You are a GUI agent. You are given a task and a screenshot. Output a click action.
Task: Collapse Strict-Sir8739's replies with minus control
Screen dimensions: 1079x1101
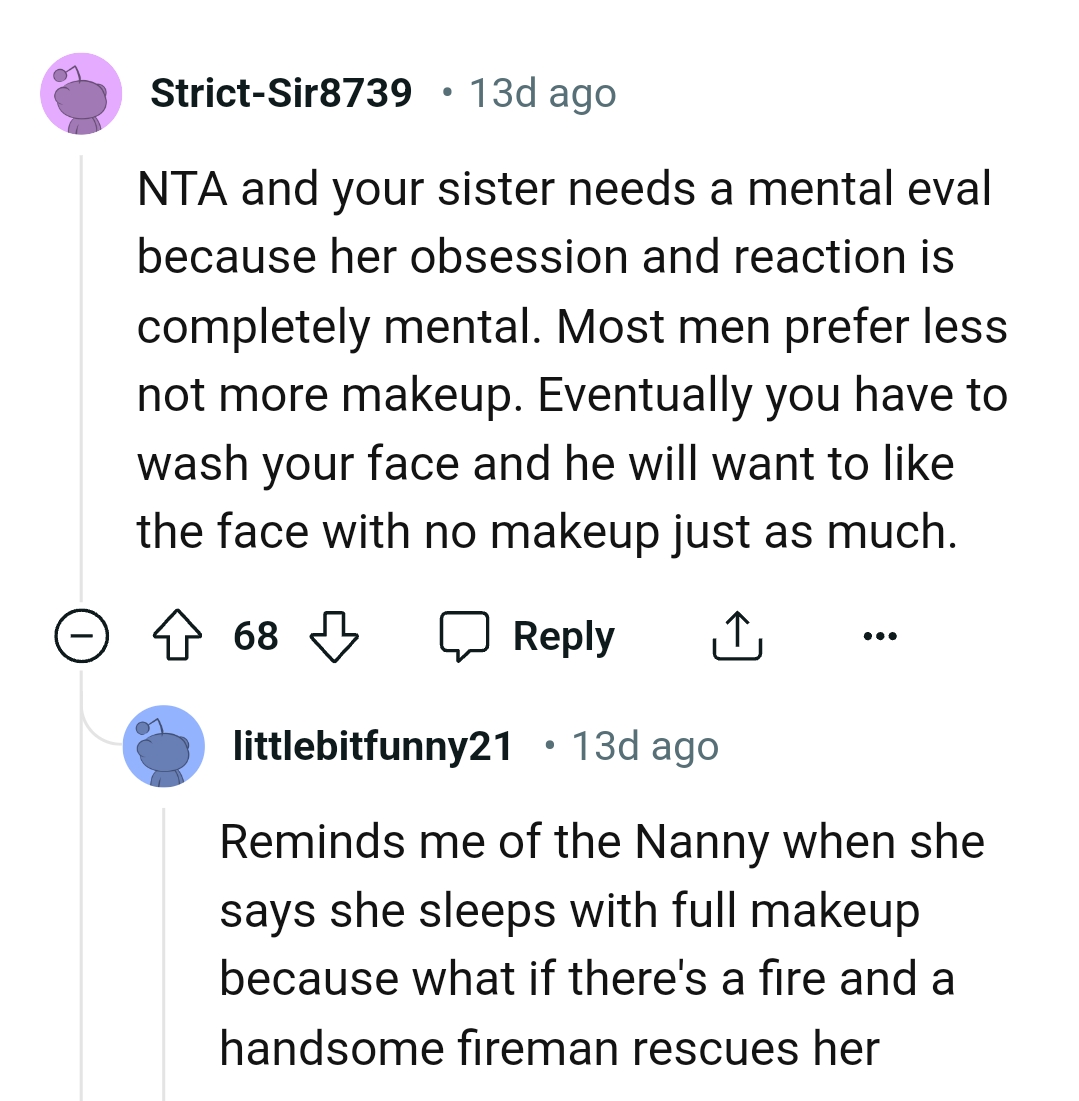[82, 634]
